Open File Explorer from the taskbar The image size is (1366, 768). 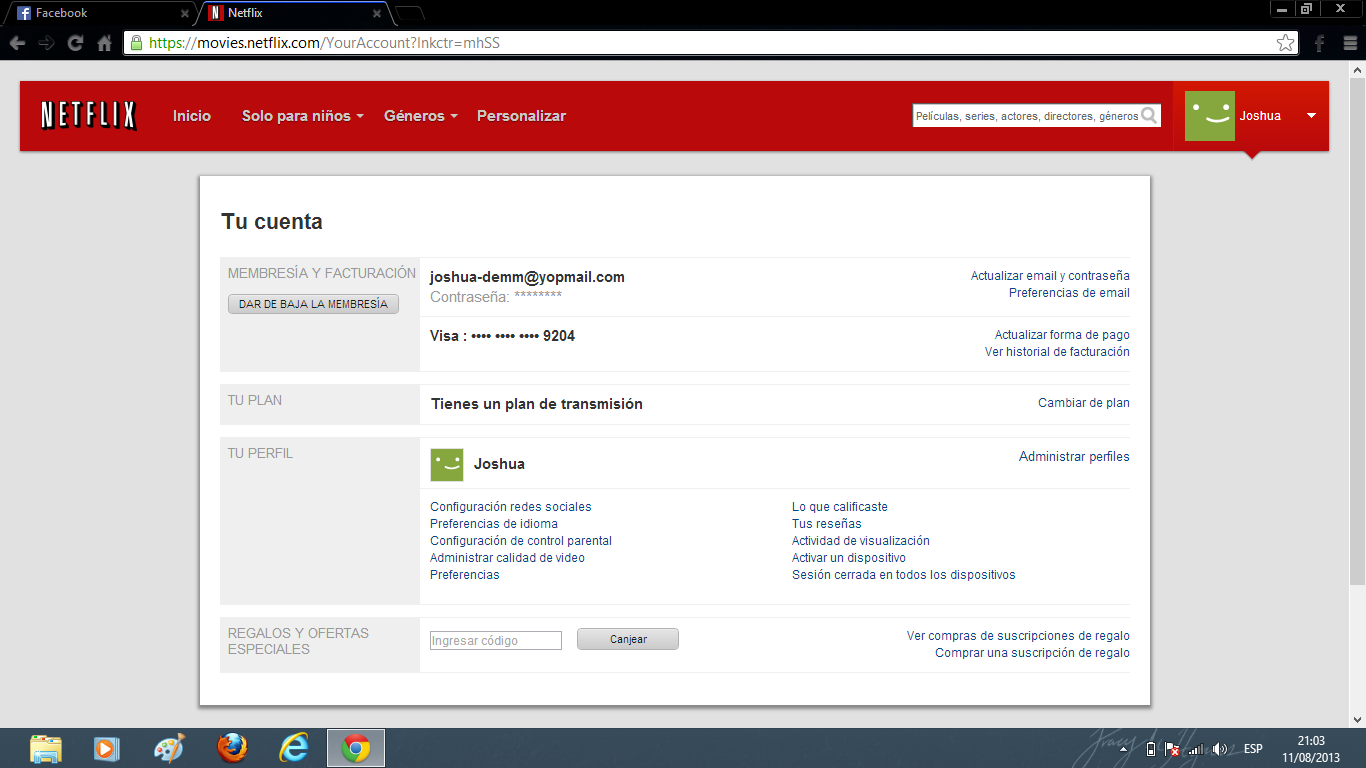coord(46,748)
